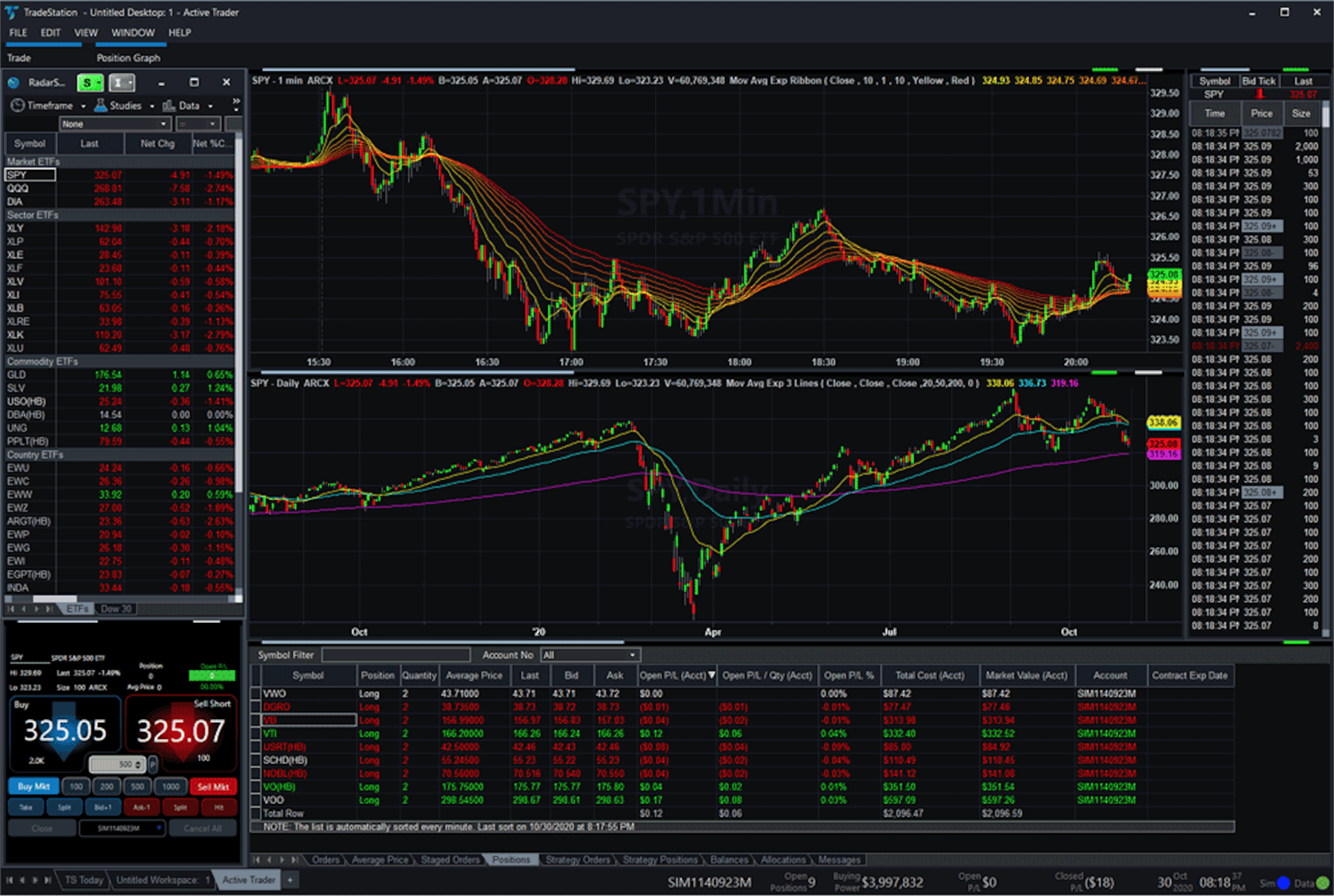Open the SIM1140923M account dropdown
This screenshot has width=1334, height=896.
pyautogui.click(x=122, y=828)
